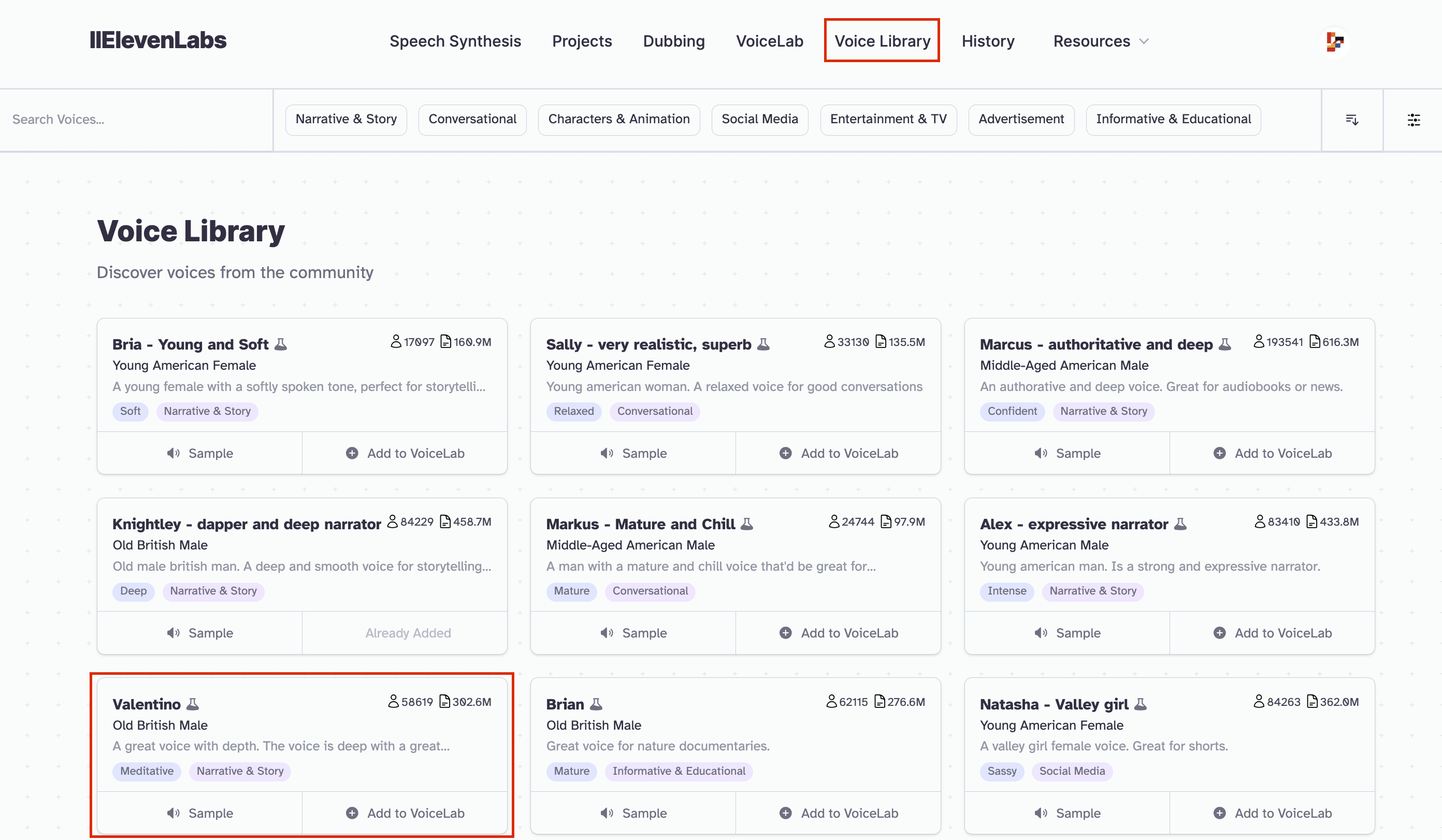The height and width of the screenshot is (840, 1442).
Task: Open the Dubbing page
Action: 674,40
